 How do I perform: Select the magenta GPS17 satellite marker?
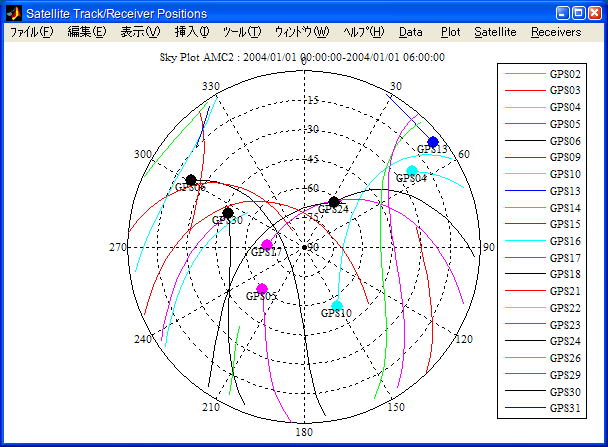pos(267,245)
